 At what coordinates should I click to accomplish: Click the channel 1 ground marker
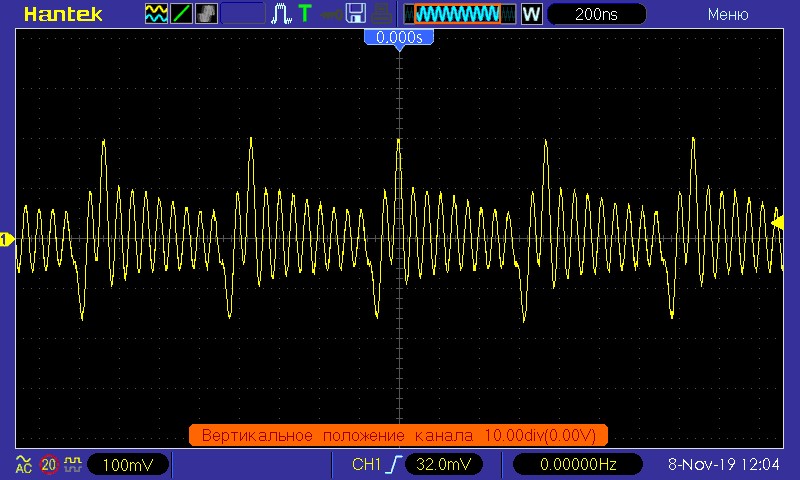pos(7,239)
